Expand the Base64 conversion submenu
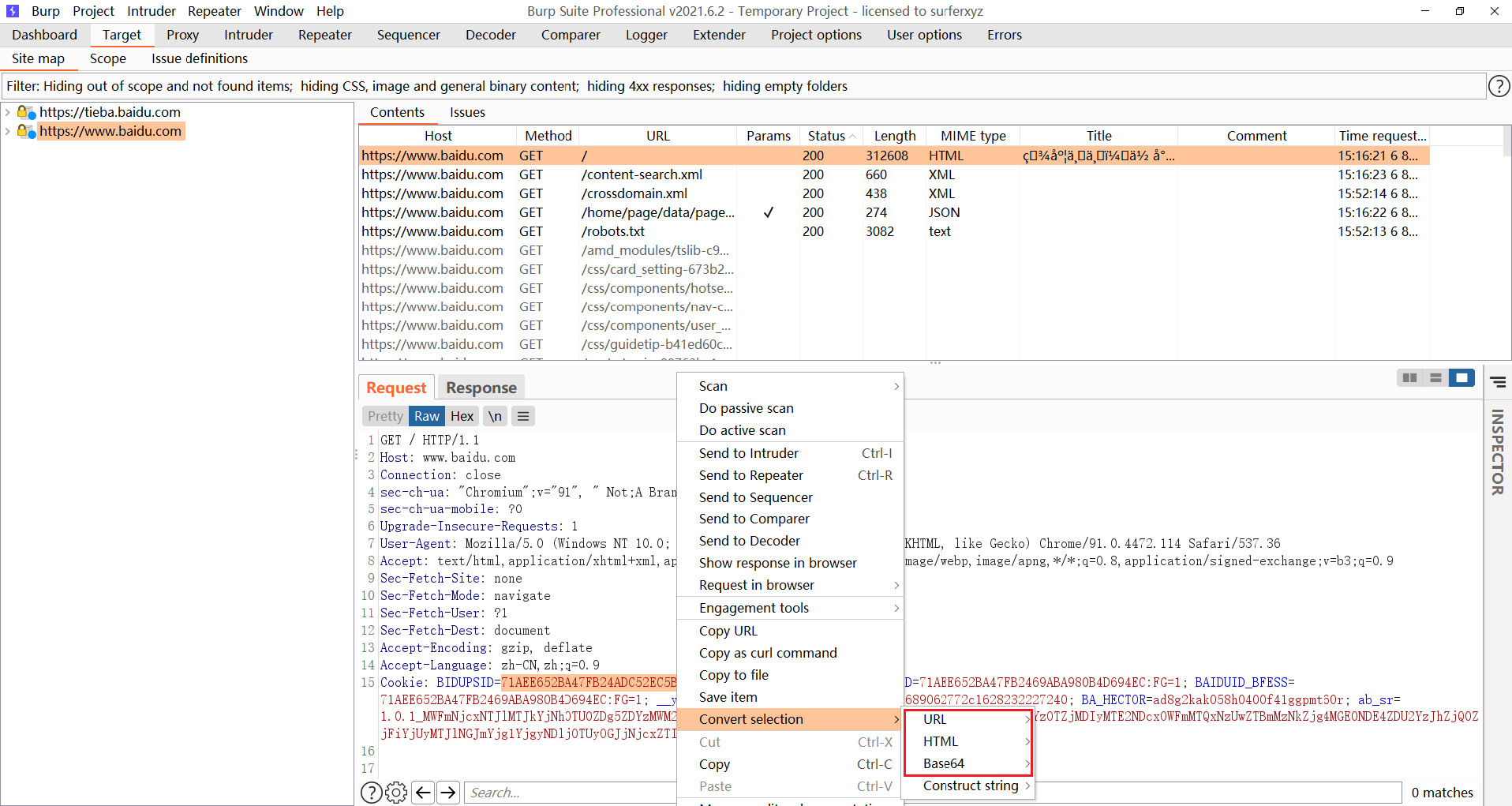 (968, 763)
